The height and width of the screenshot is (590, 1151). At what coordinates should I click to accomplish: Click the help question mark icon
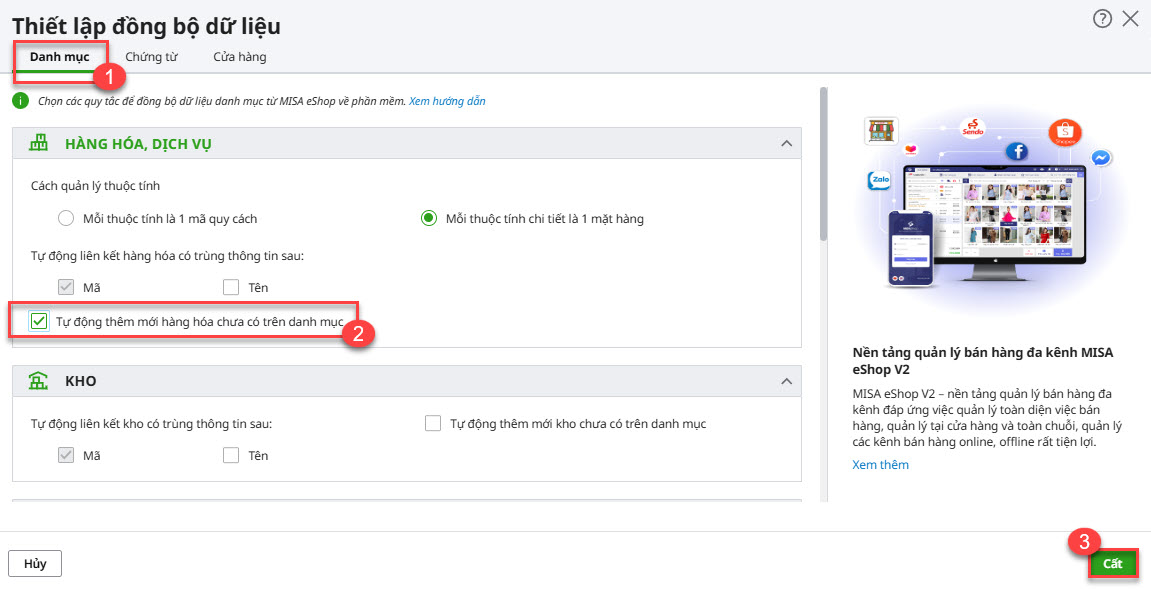pyautogui.click(x=1102, y=19)
